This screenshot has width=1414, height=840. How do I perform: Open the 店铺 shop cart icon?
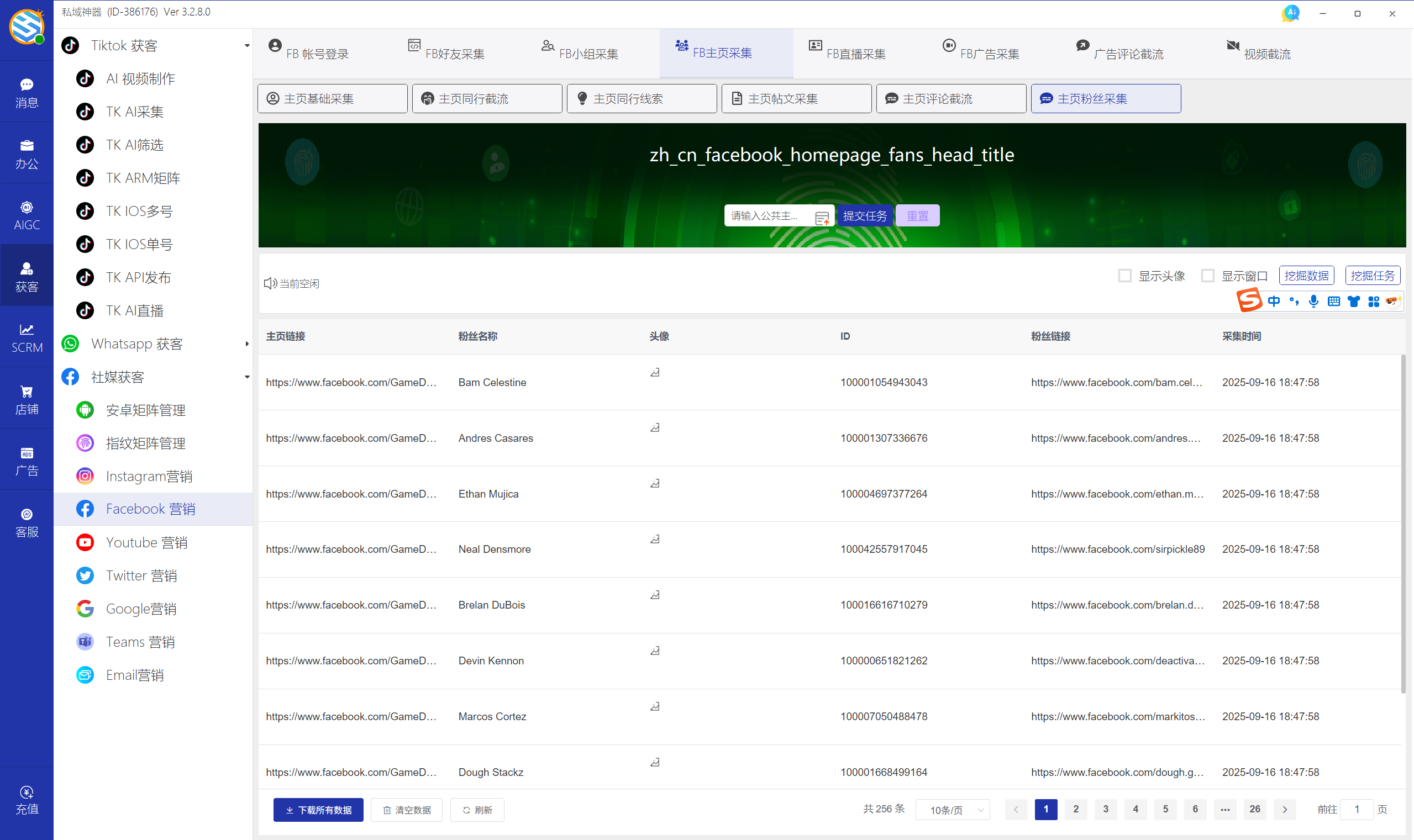27,399
